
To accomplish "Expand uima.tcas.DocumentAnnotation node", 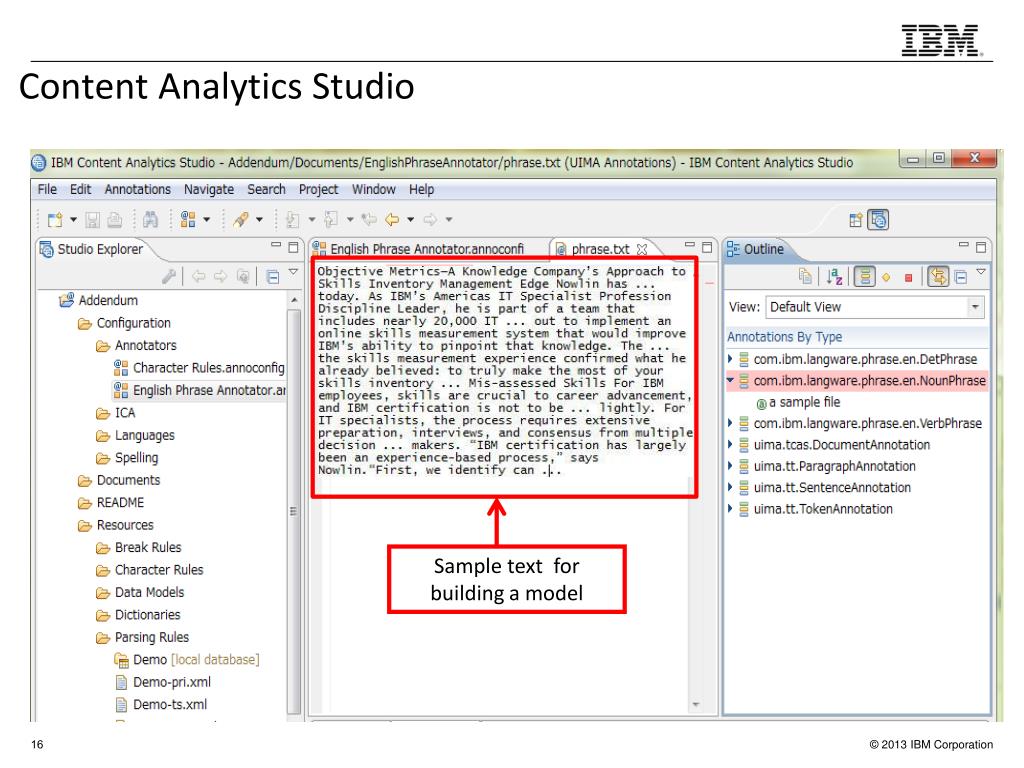I will tap(730, 445).
